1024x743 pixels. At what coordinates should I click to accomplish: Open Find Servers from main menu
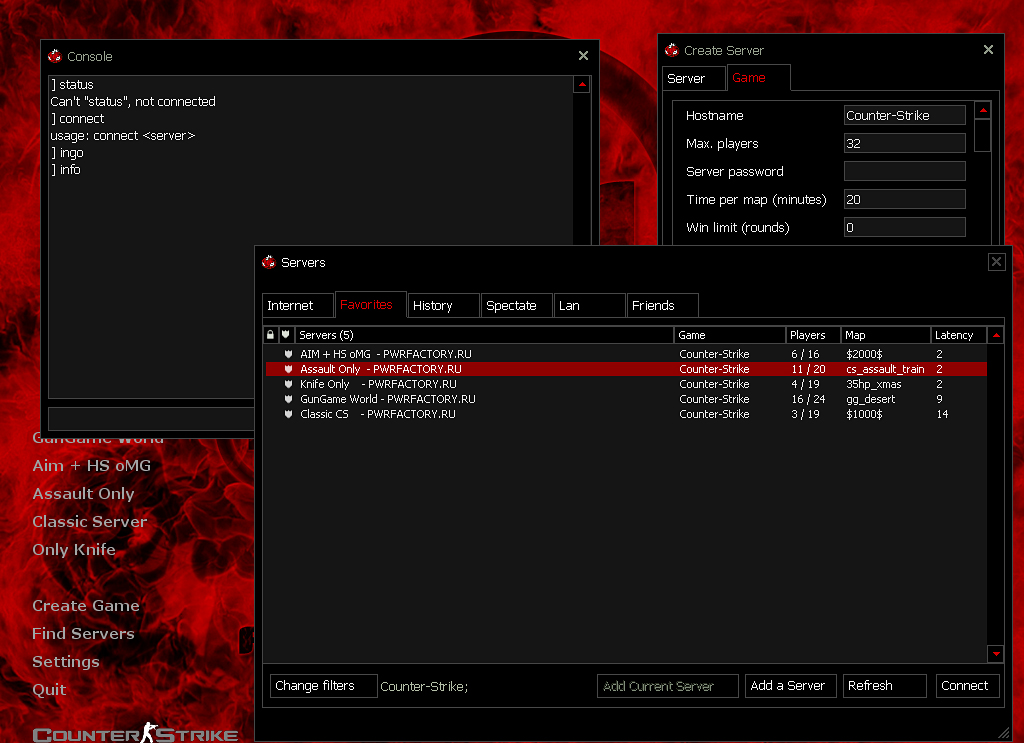point(84,633)
